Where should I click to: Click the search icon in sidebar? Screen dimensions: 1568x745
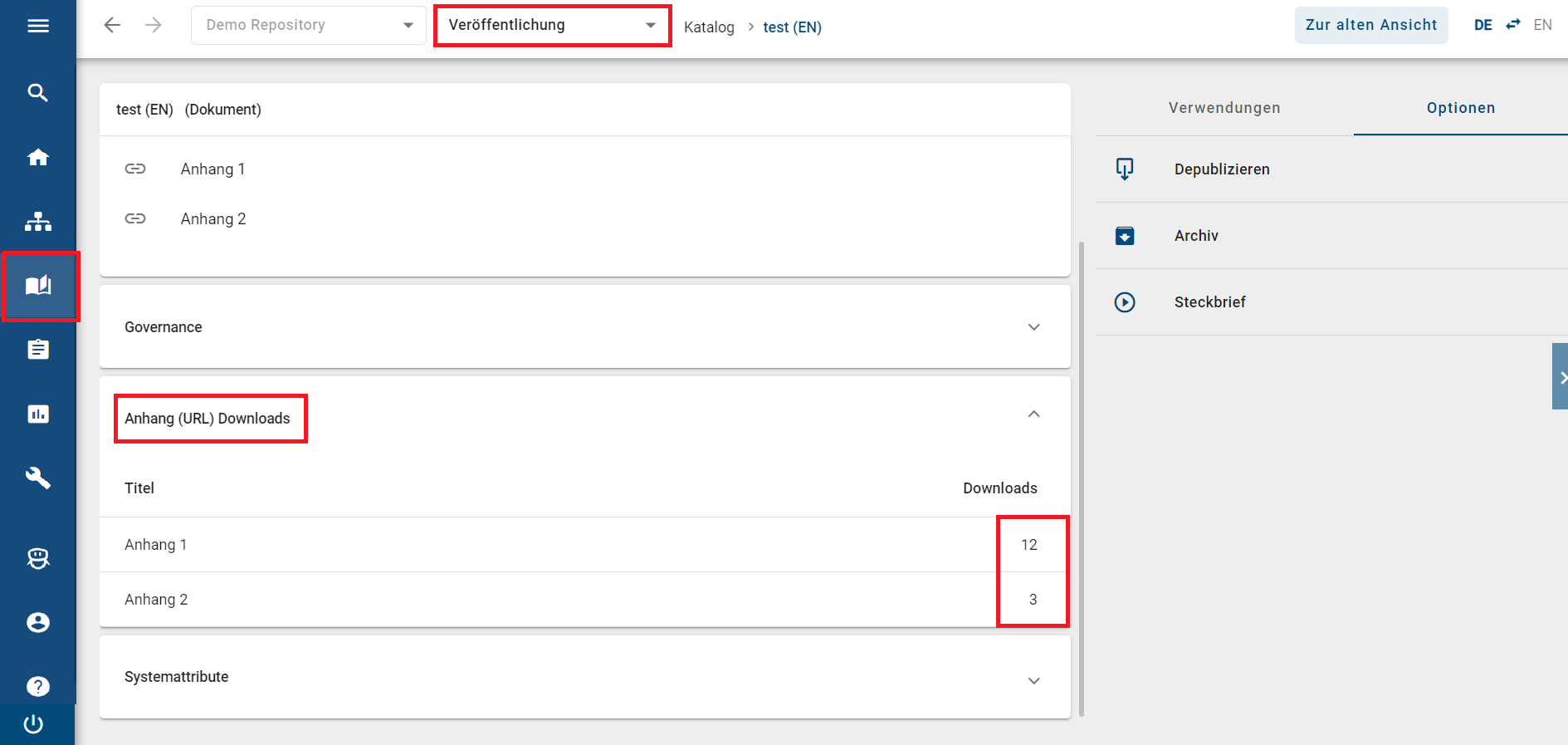click(38, 92)
